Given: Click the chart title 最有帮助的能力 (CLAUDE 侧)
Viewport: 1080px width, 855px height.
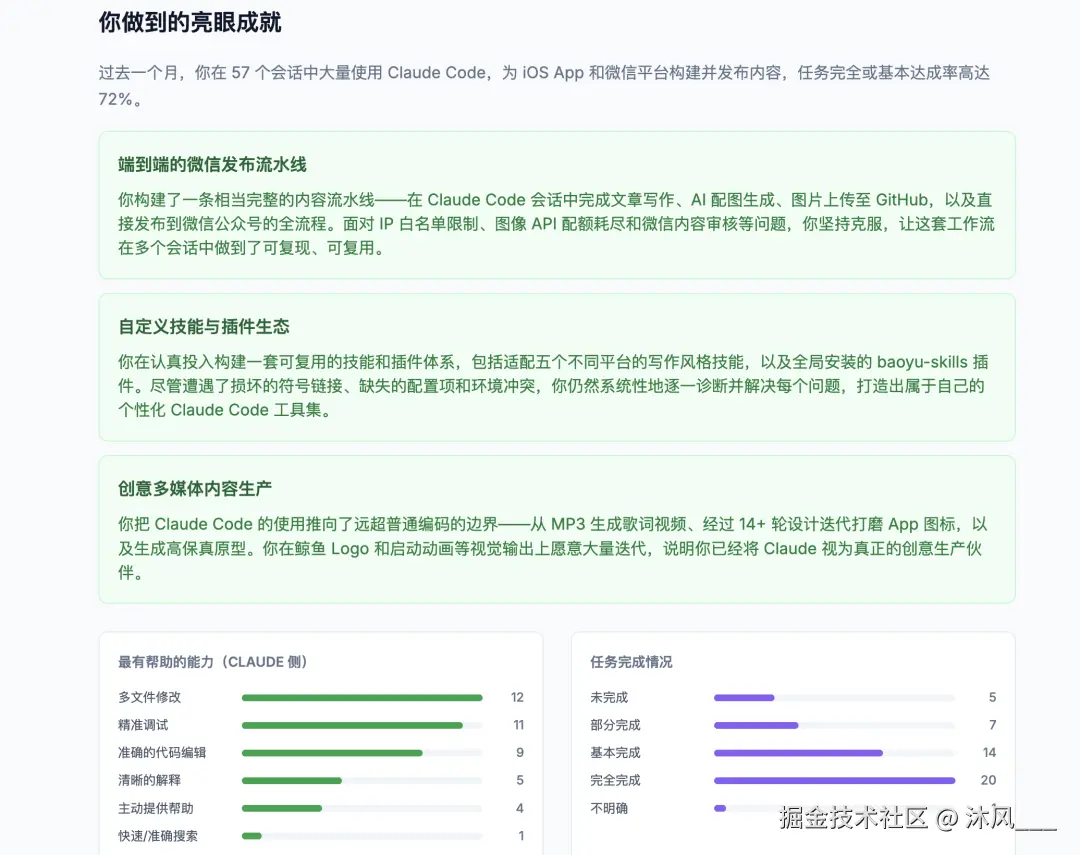Looking at the screenshot, I should [212, 662].
